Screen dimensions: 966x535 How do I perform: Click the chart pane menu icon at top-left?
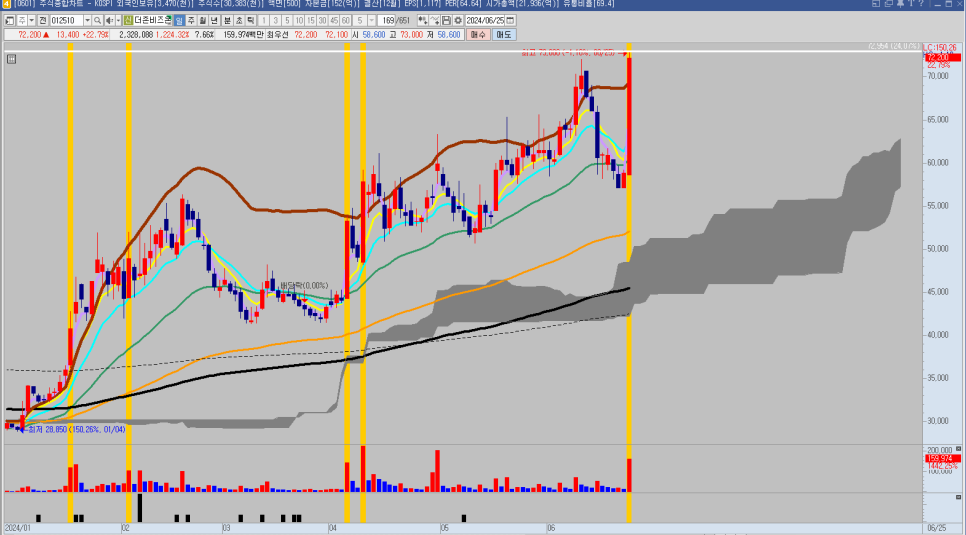point(11,59)
